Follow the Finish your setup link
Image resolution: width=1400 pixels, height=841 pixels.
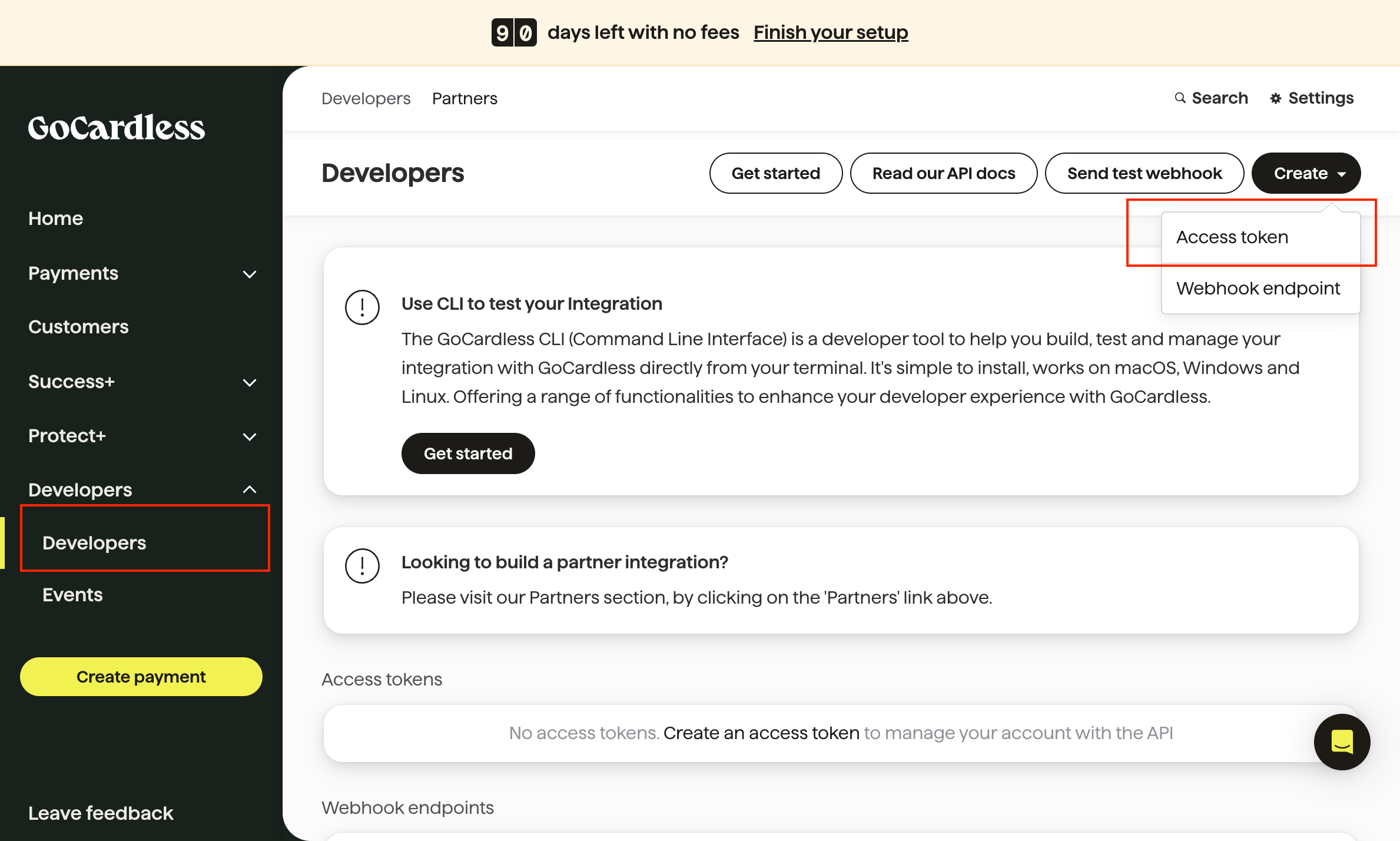click(x=831, y=32)
